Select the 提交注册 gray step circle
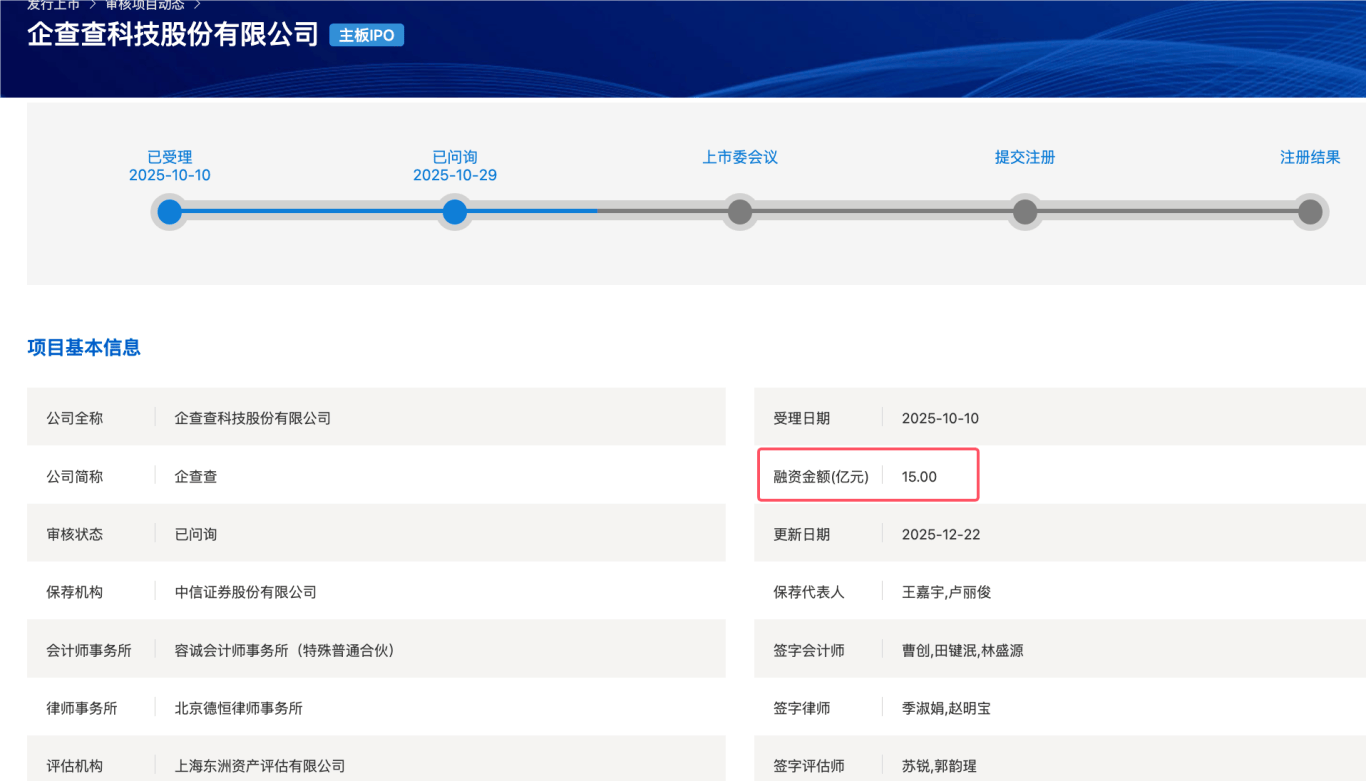The height and width of the screenshot is (781, 1366). pos(1025,212)
